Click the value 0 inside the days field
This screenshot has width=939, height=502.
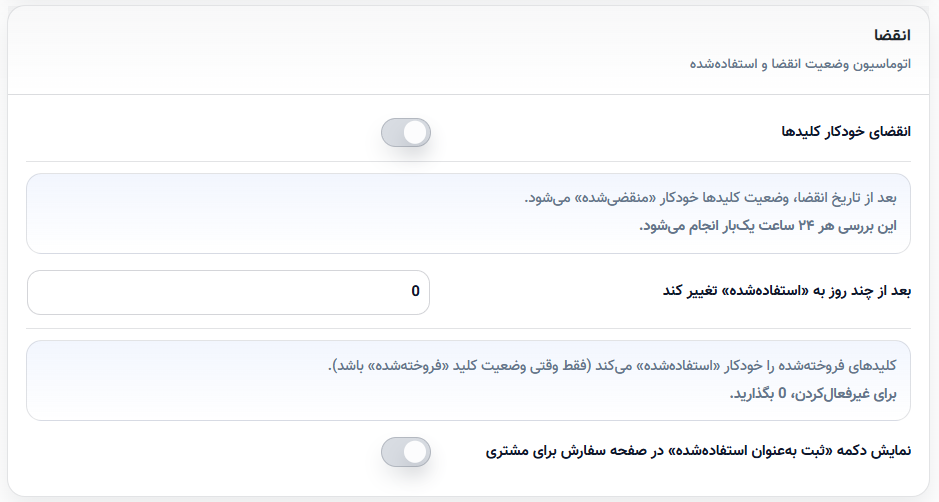tap(416, 292)
